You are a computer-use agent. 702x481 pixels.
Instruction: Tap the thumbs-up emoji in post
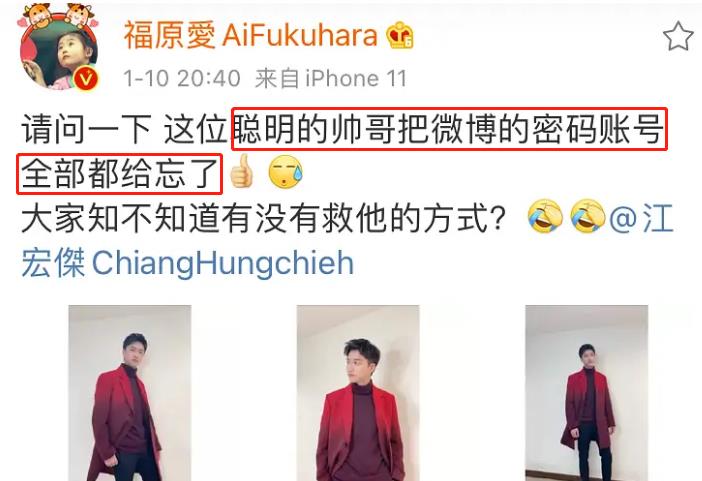[241, 171]
